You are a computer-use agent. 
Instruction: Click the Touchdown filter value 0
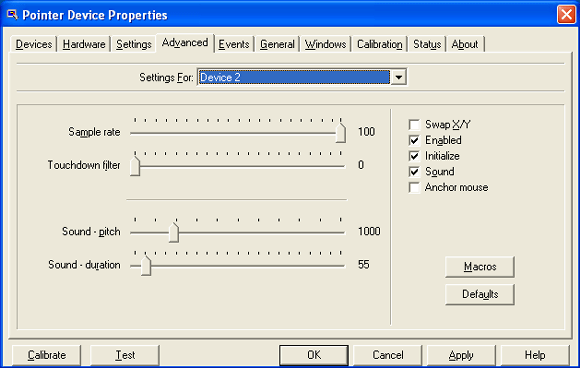pos(361,165)
